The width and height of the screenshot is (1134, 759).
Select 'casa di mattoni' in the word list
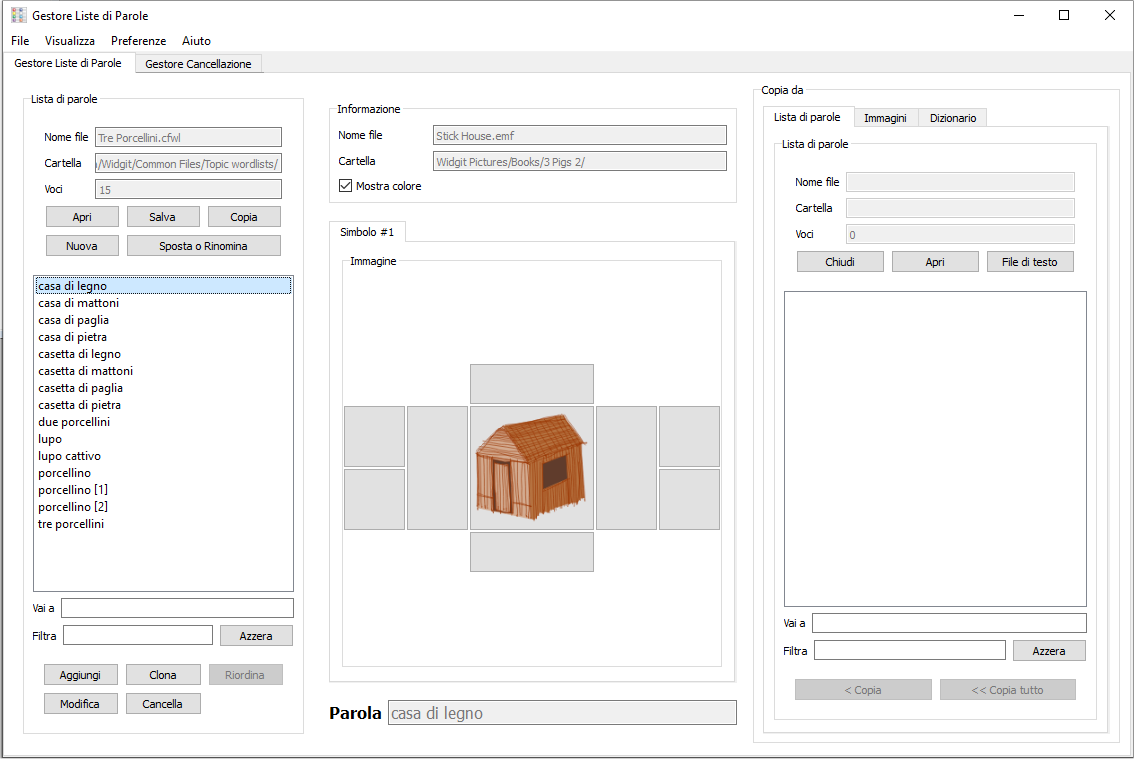point(163,303)
